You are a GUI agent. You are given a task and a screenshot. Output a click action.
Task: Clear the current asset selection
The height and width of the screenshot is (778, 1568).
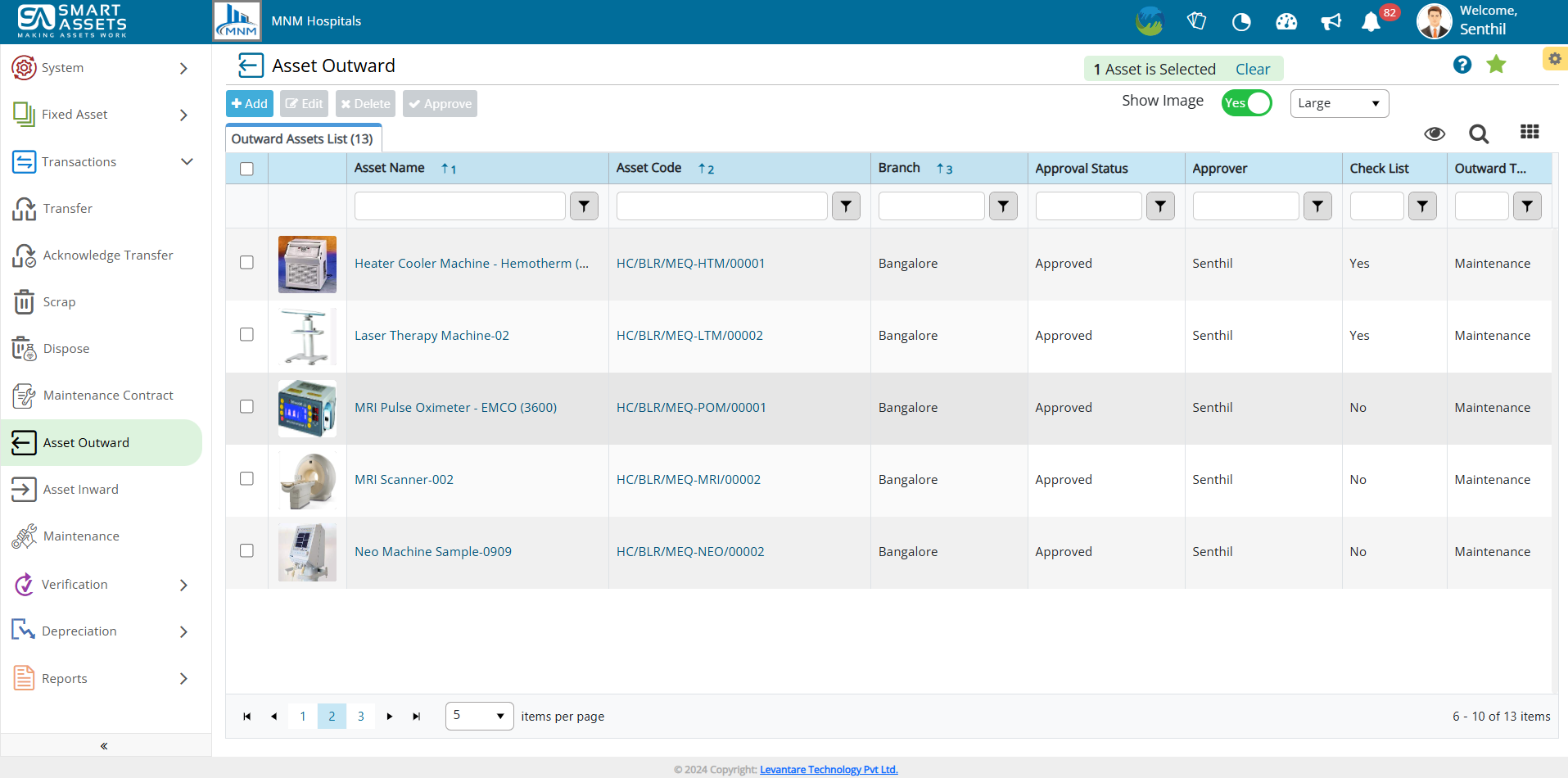pos(1252,70)
